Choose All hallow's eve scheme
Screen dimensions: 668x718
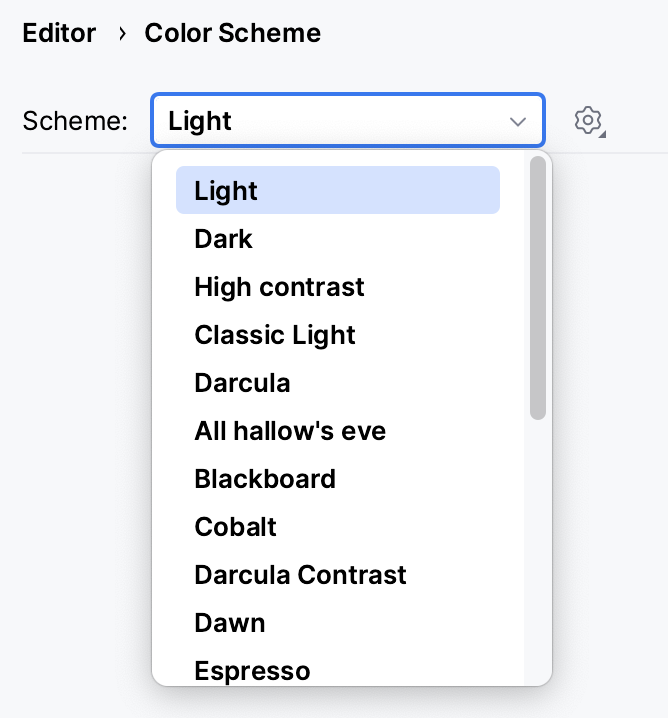click(290, 431)
